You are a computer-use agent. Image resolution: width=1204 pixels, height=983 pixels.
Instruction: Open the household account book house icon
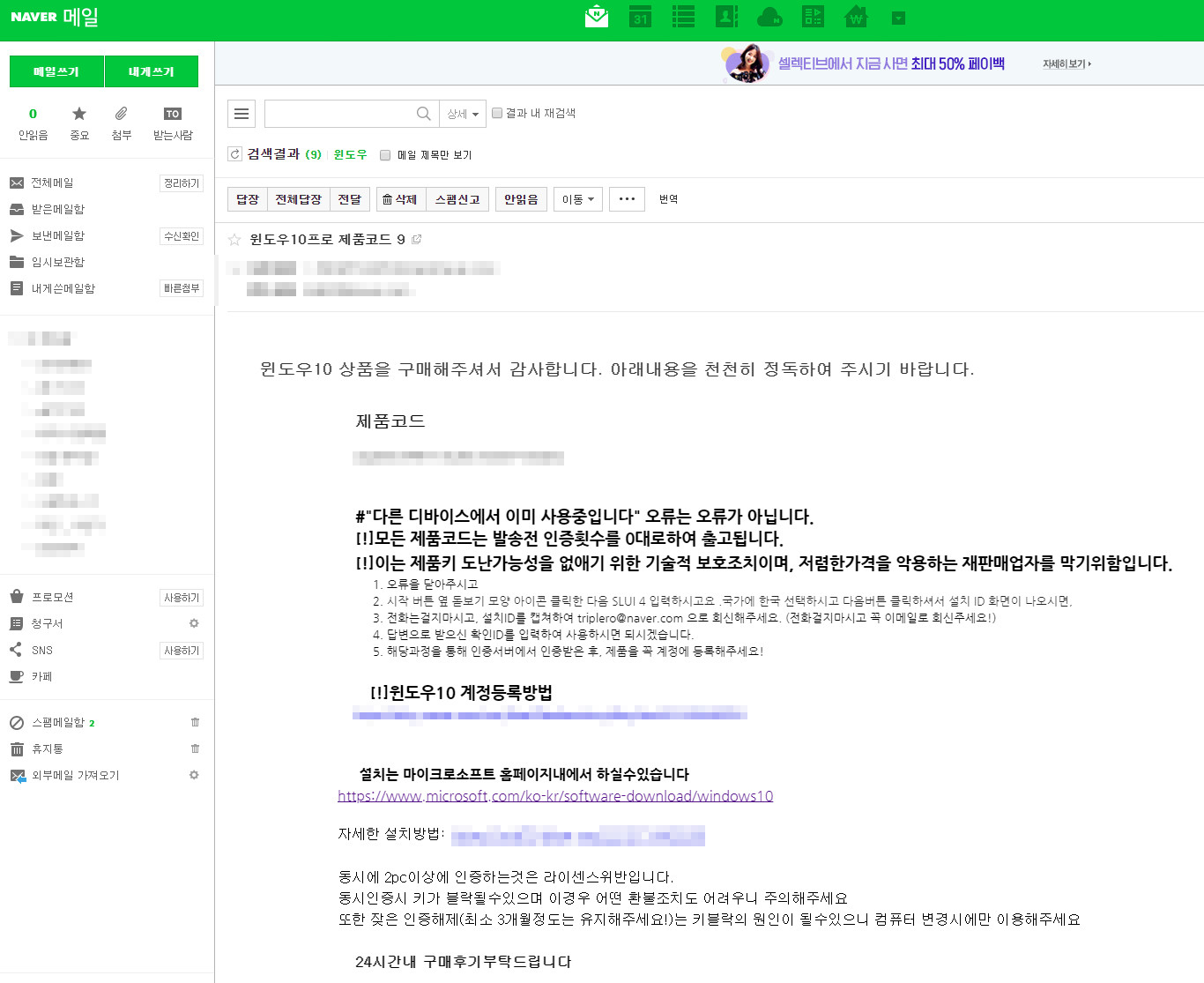point(856,17)
